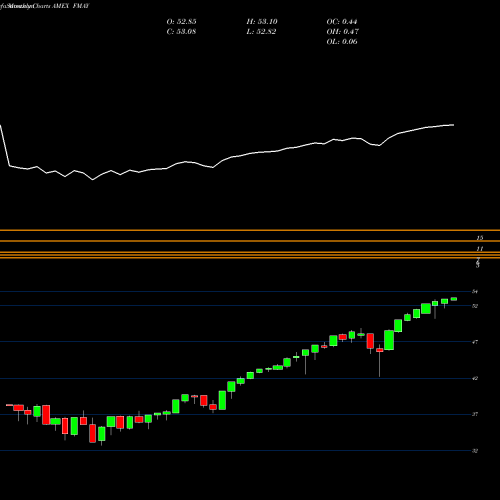This screenshot has height=500, width=500.
Task: Click the 54 price axis label
Action: pyautogui.click(x=475, y=292)
